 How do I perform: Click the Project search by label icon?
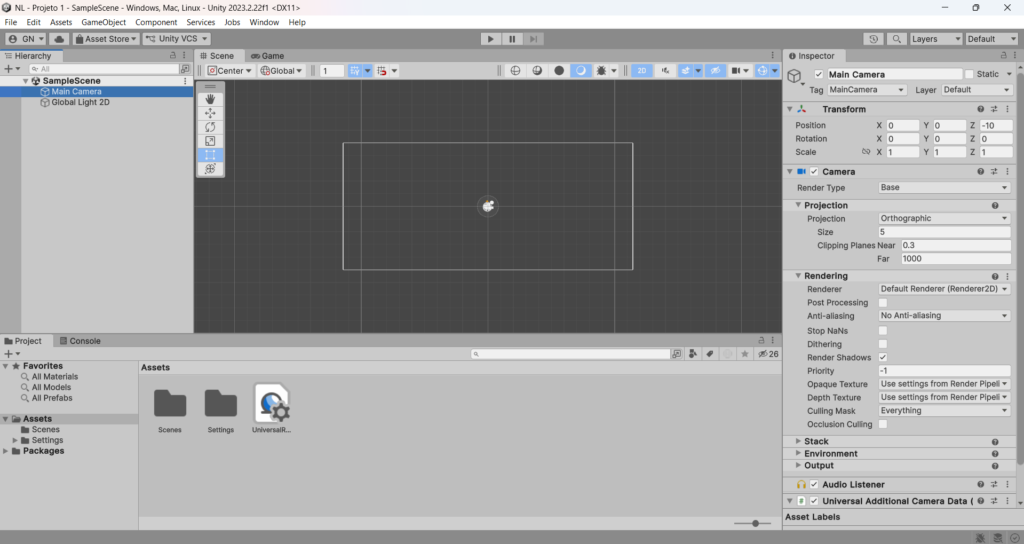point(710,354)
